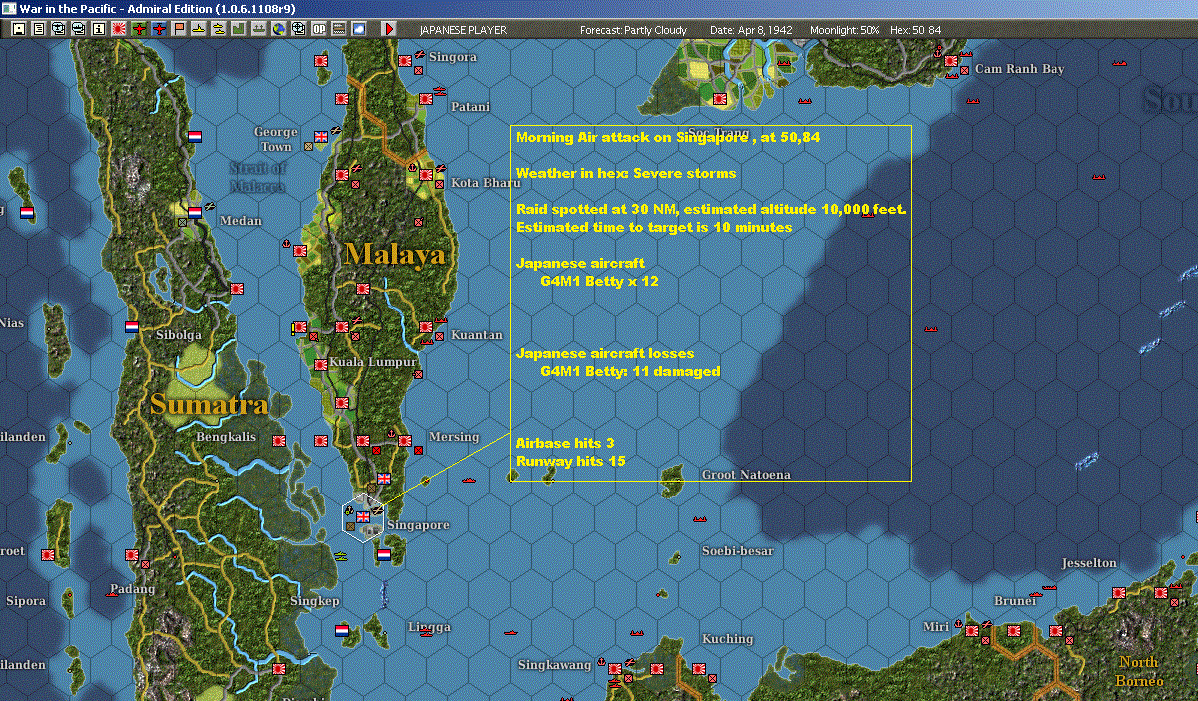This screenshot has height=701, width=1198.
Task: Click the yellow ship icon southwest of Singapore
Action: [x=340, y=556]
